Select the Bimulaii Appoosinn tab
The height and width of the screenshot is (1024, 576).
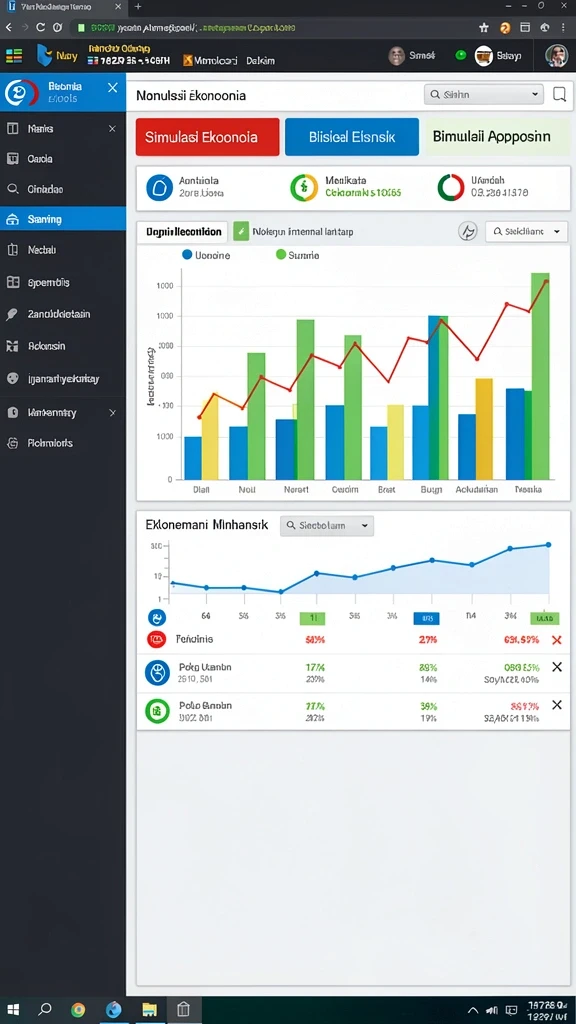(x=498, y=137)
